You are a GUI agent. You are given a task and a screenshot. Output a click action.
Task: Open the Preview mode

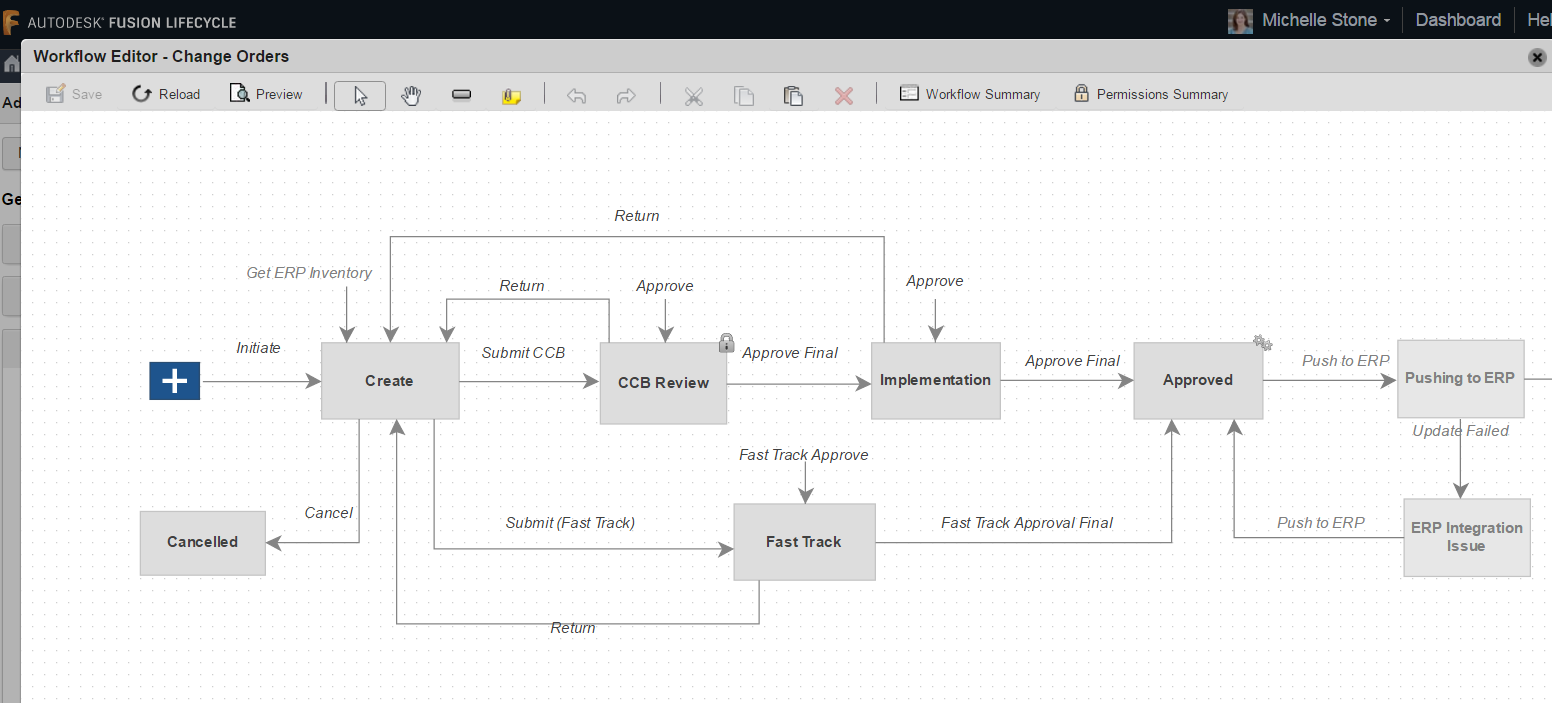pyautogui.click(x=266, y=93)
